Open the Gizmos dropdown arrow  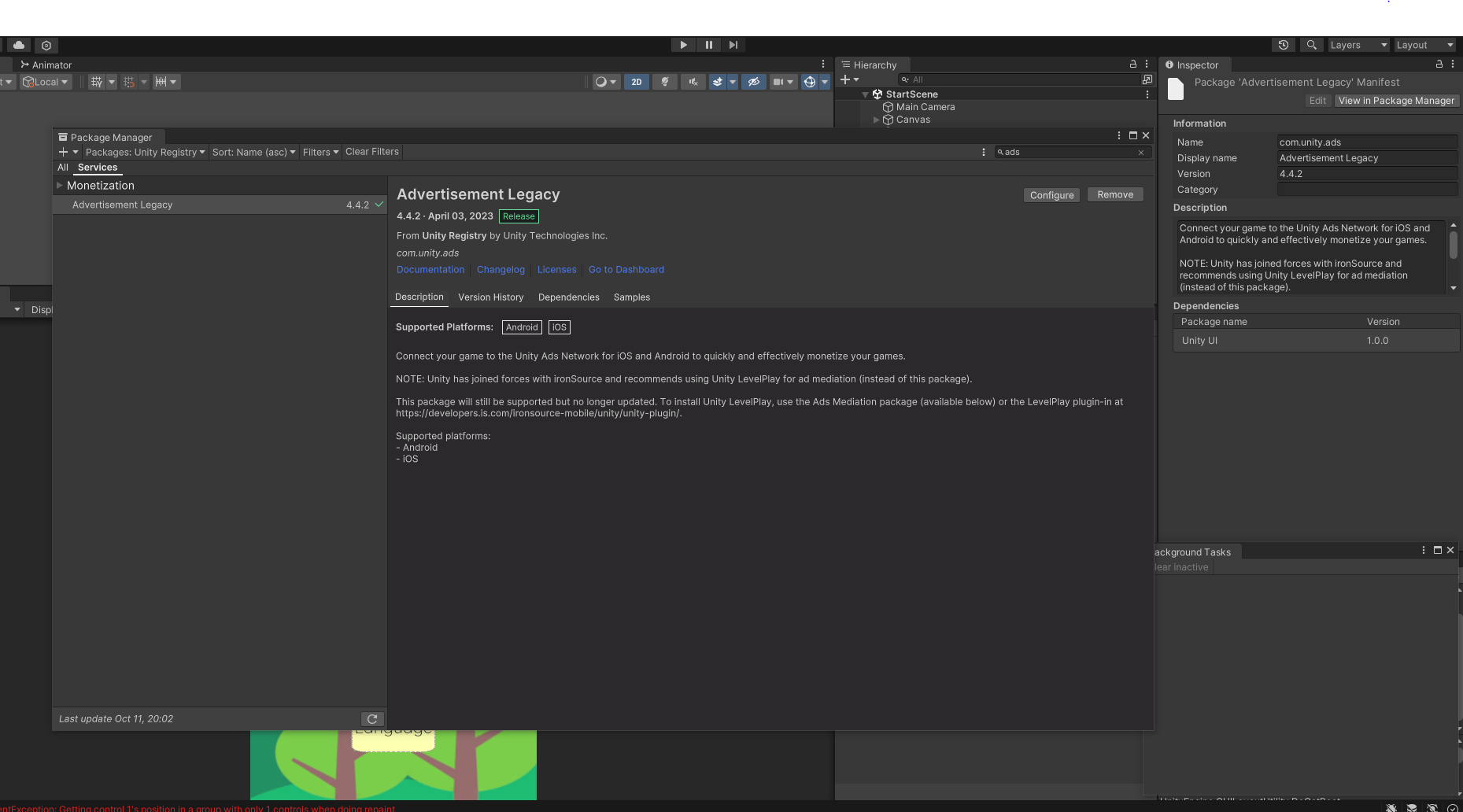(825, 82)
